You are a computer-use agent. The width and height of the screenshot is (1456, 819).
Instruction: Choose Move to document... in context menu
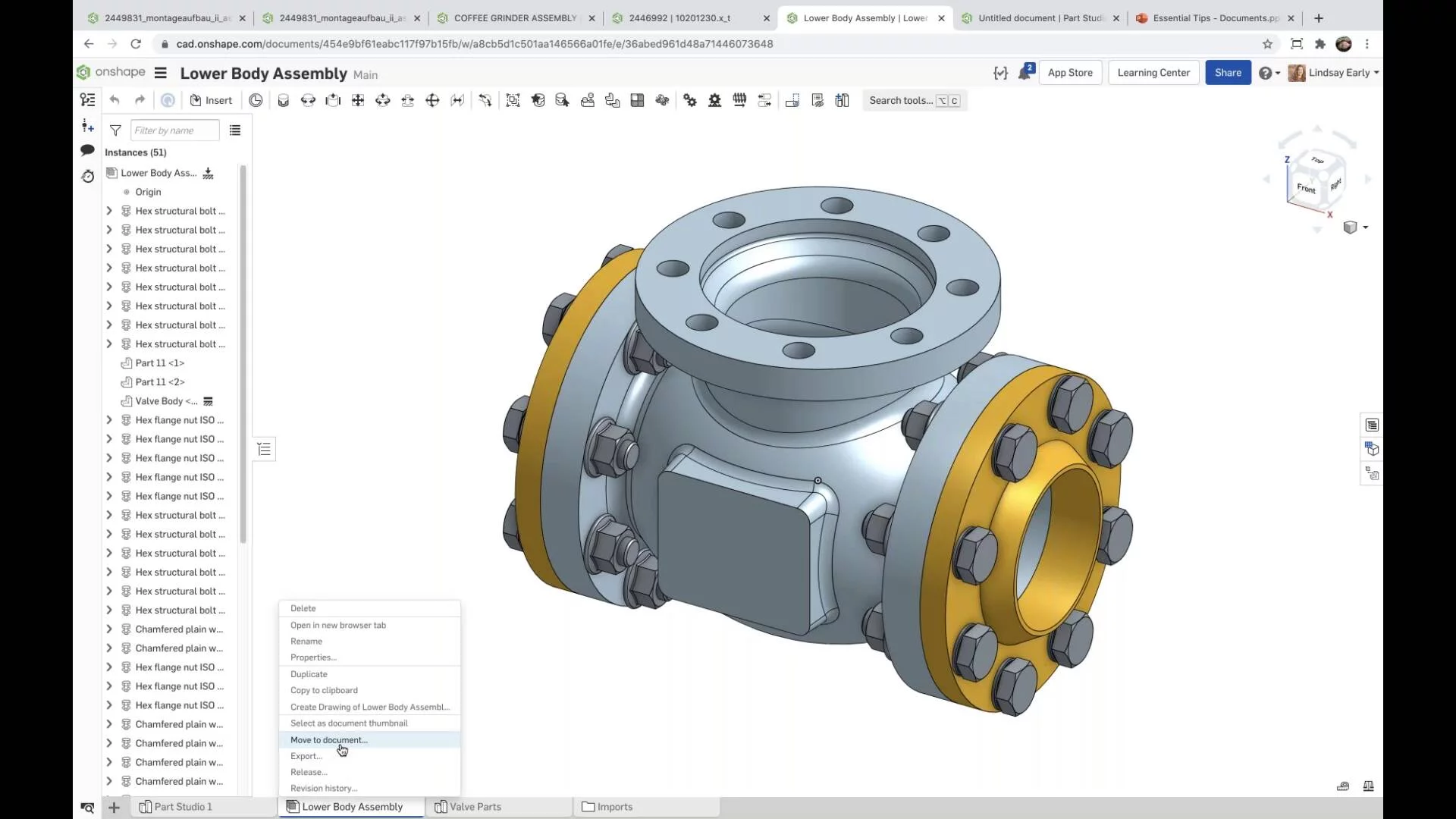(x=370, y=740)
